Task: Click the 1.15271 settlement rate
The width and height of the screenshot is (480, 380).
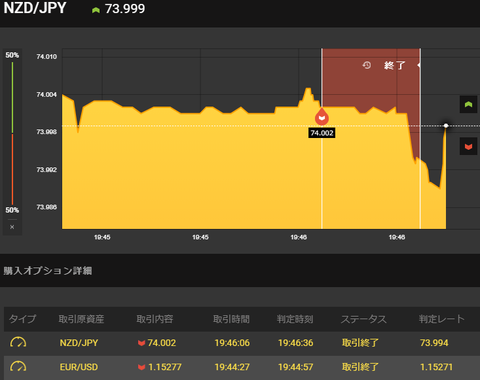Action: (x=436, y=367)
